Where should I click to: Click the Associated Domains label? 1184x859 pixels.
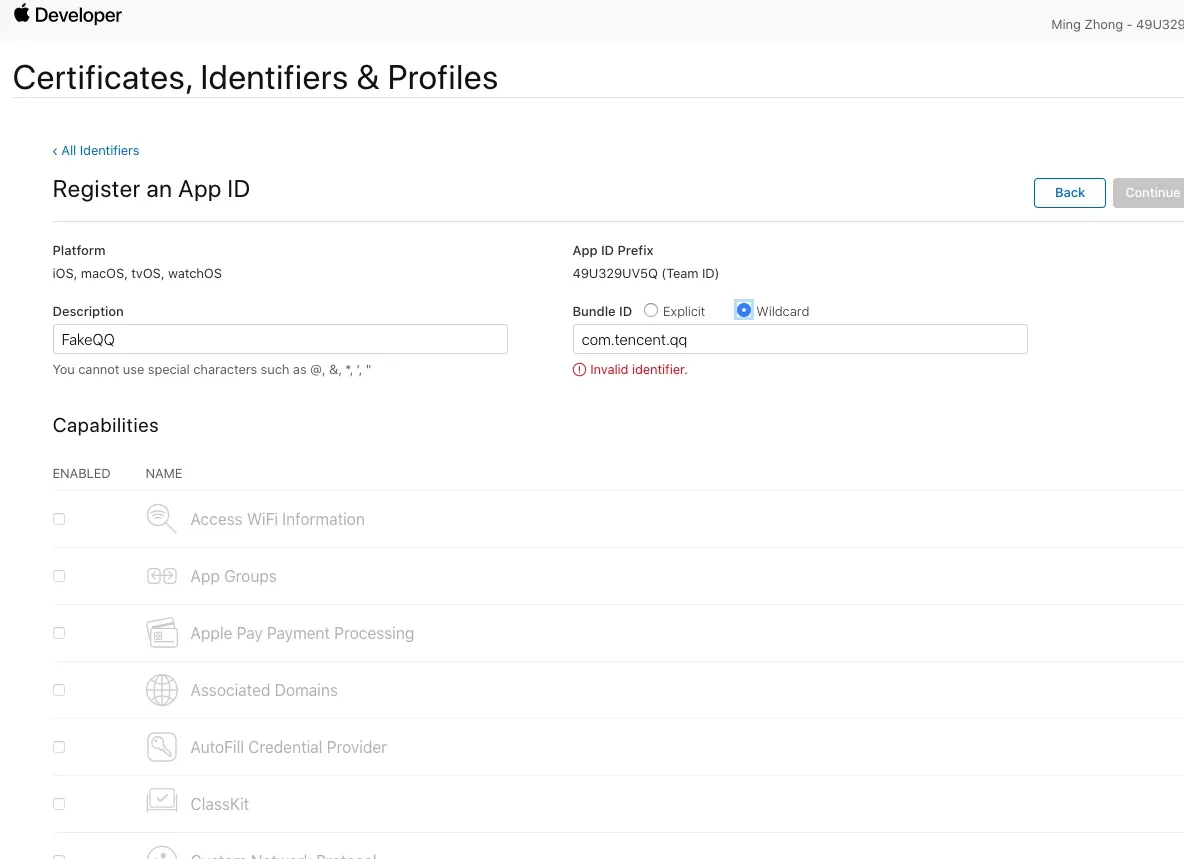point(264,690)
